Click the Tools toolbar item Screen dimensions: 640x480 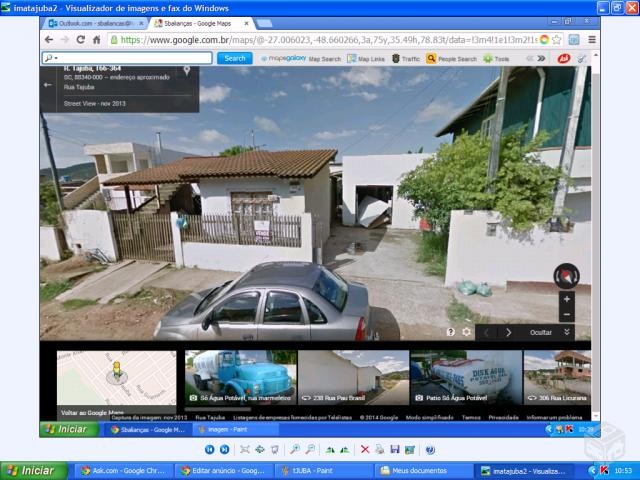(496, 59)
